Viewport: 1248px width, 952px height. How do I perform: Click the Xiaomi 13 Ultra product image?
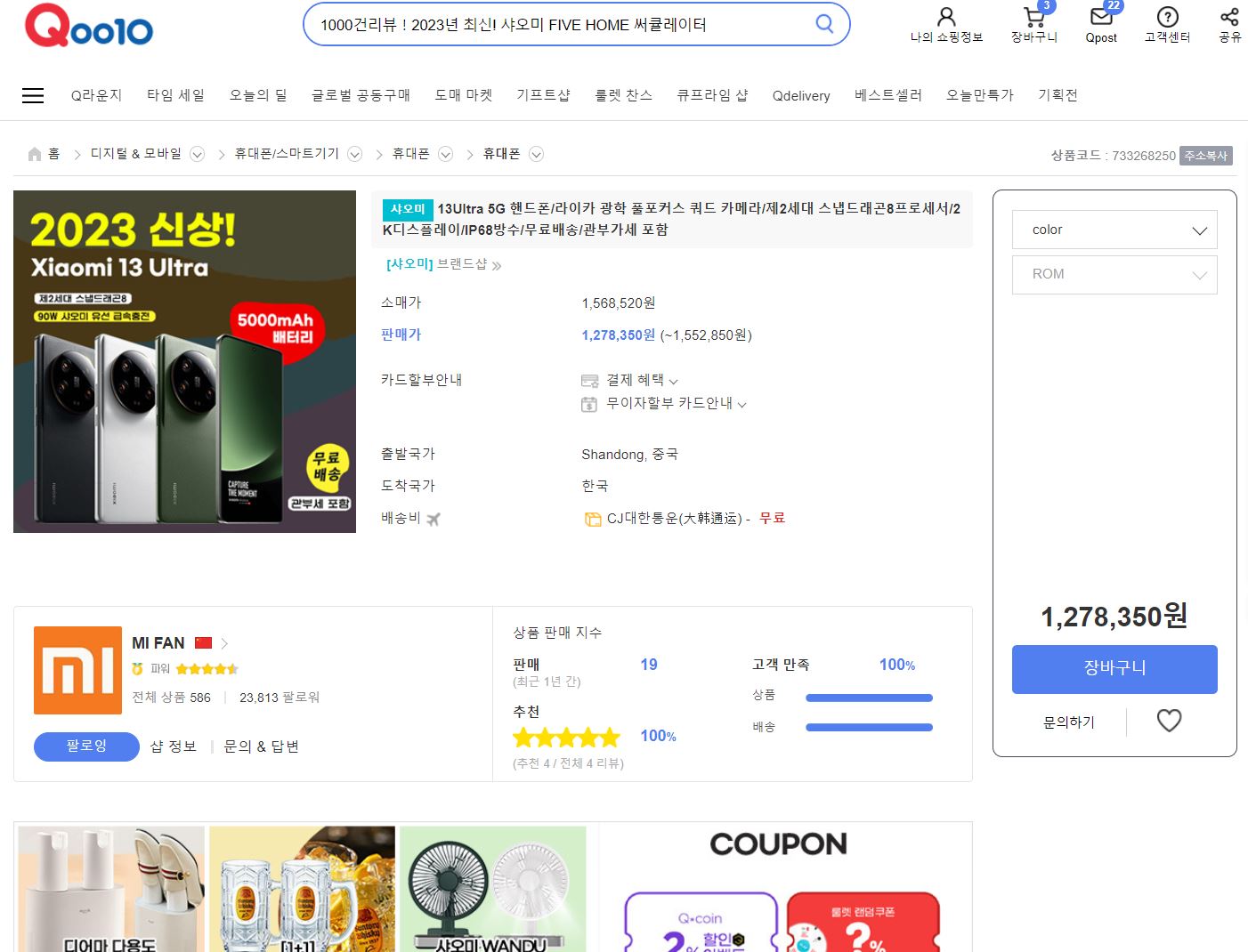(184, 361)
